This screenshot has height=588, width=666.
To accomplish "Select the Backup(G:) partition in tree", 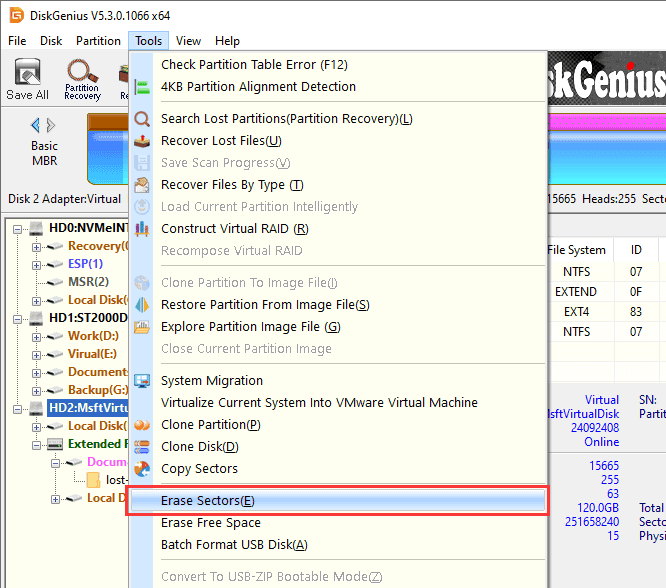I will (97, 390).
